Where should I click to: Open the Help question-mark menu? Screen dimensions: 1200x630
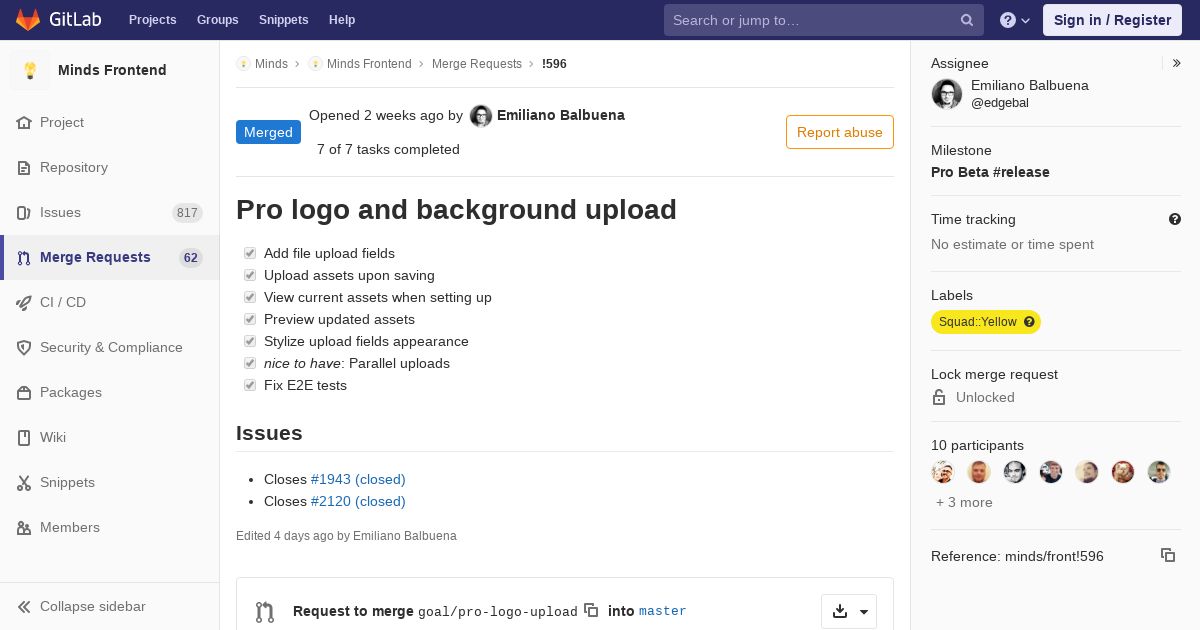(1015, 20)
